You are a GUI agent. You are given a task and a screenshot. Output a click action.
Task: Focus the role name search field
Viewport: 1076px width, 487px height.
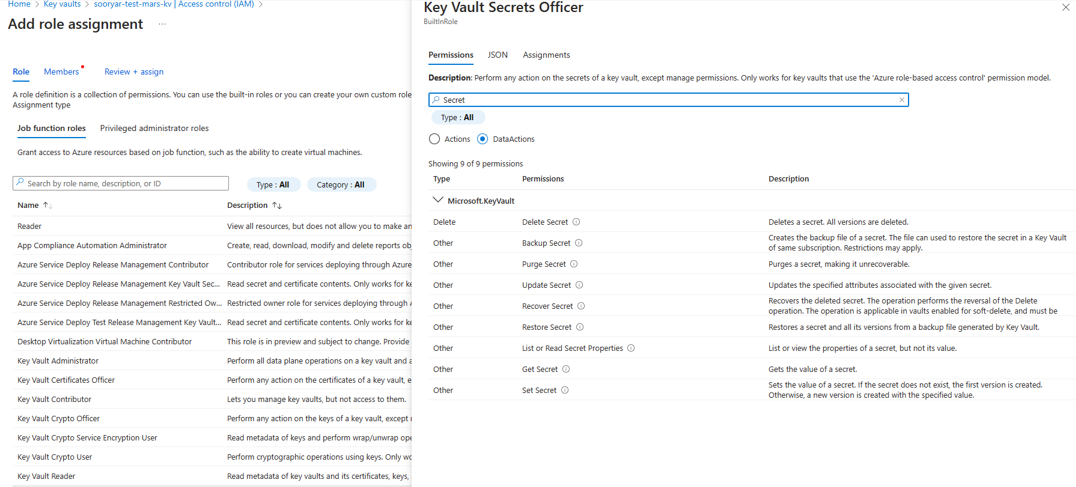[120, 184]
